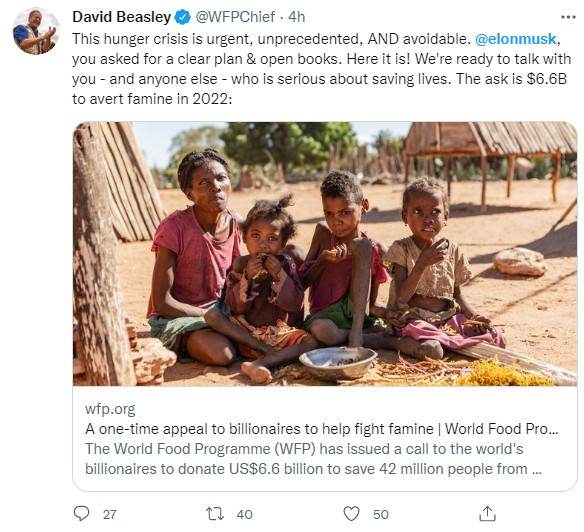Click the first line 'This hunger crisis is urgent'
The image size is (584, 532).
272,39
